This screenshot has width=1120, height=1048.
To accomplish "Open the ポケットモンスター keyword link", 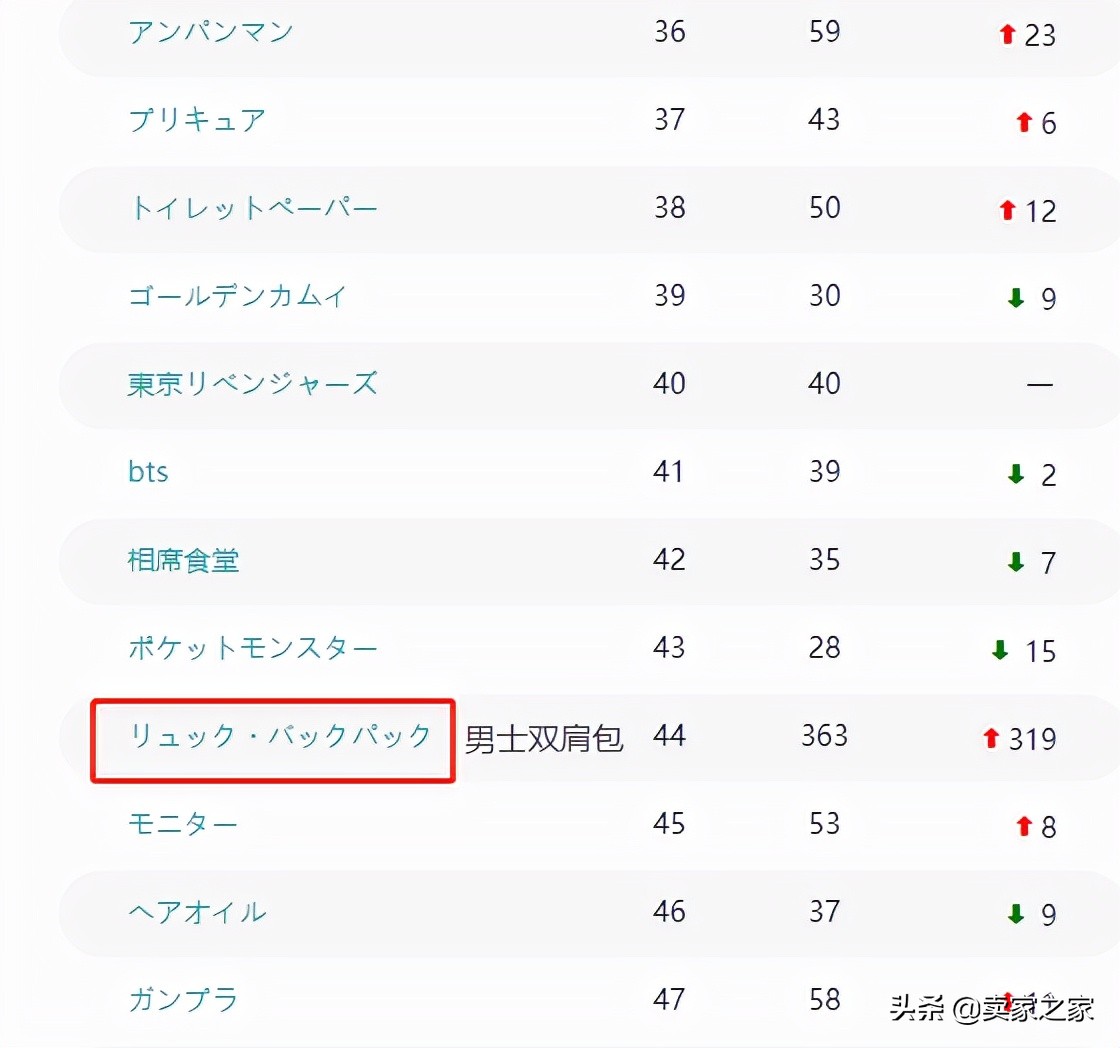I will pyautogui.click(x=253, y=648).
